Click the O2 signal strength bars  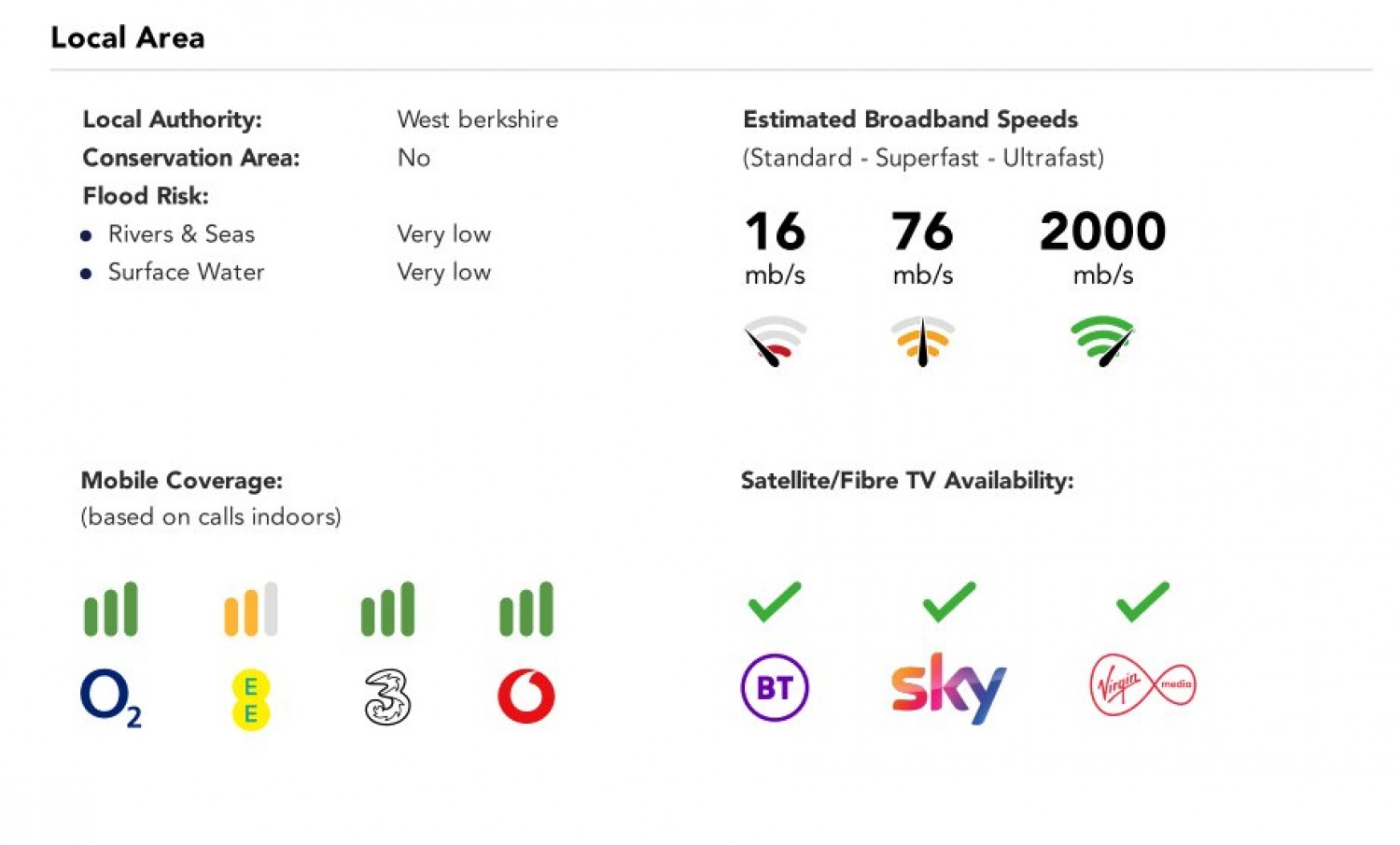[x=111, y=610]
